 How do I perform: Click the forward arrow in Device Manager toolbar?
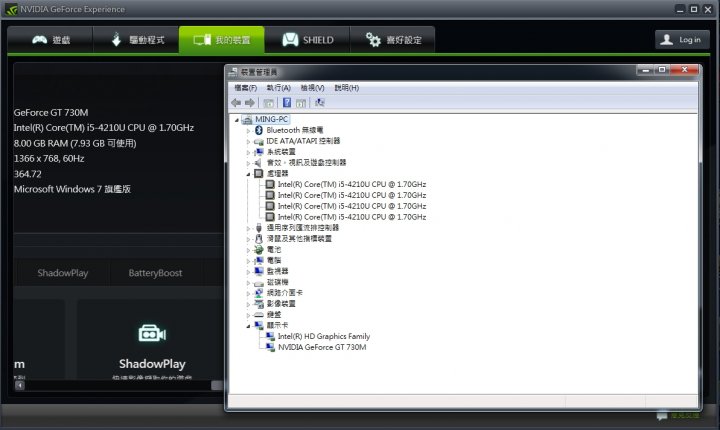point(250,102)
